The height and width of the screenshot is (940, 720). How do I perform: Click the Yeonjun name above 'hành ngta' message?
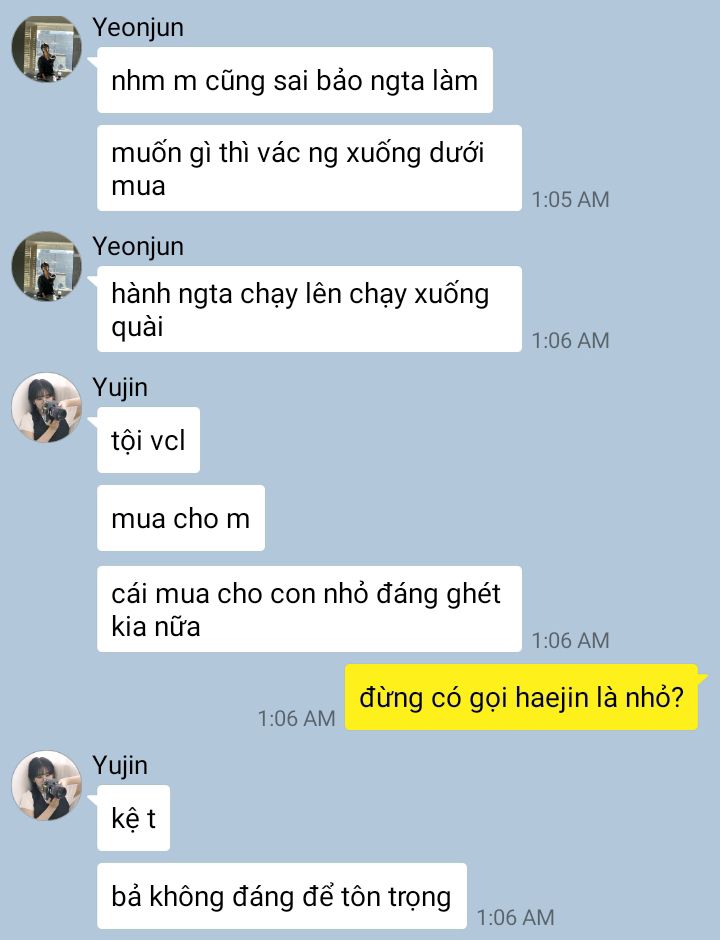(138, 246)
